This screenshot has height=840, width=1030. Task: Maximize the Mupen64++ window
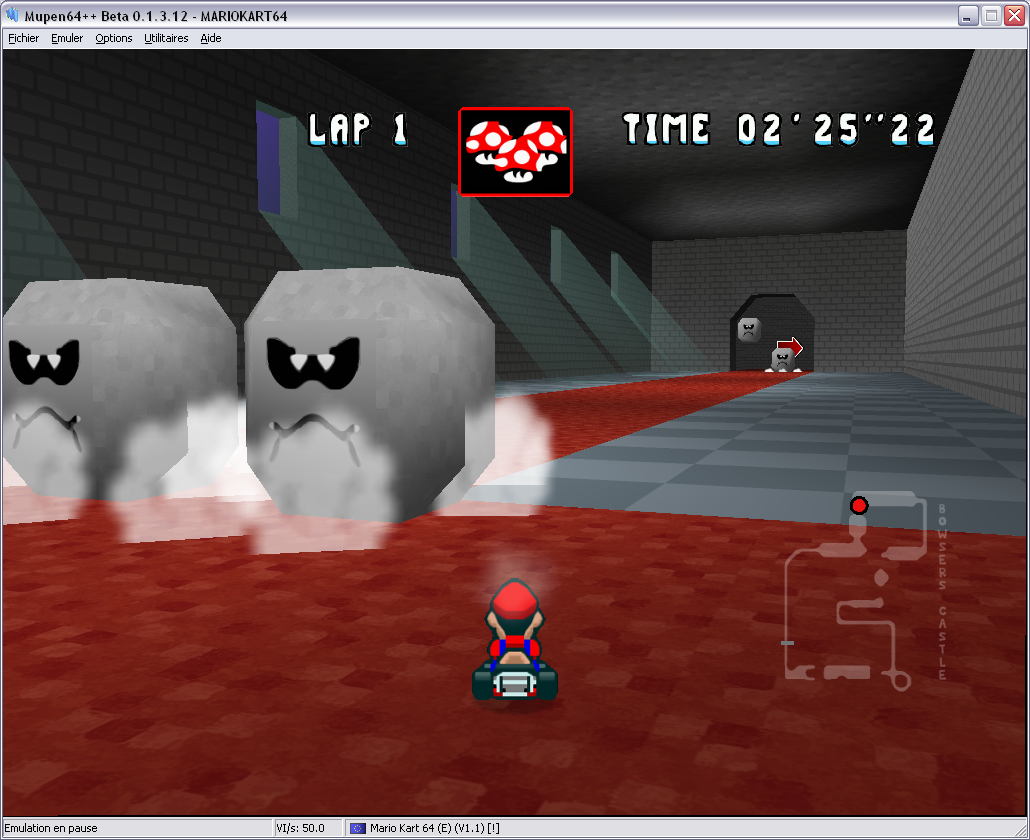991,15
